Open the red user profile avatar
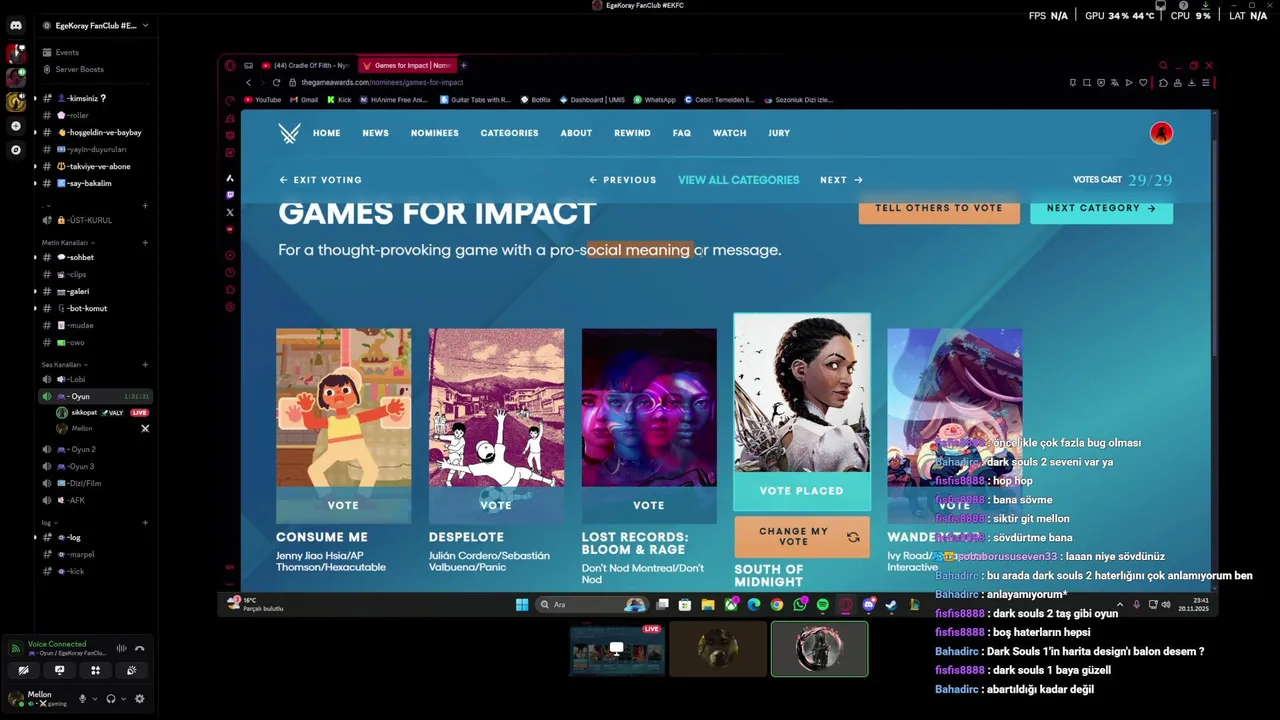This screenshot has height=720, width=1280. (1161, 133)
